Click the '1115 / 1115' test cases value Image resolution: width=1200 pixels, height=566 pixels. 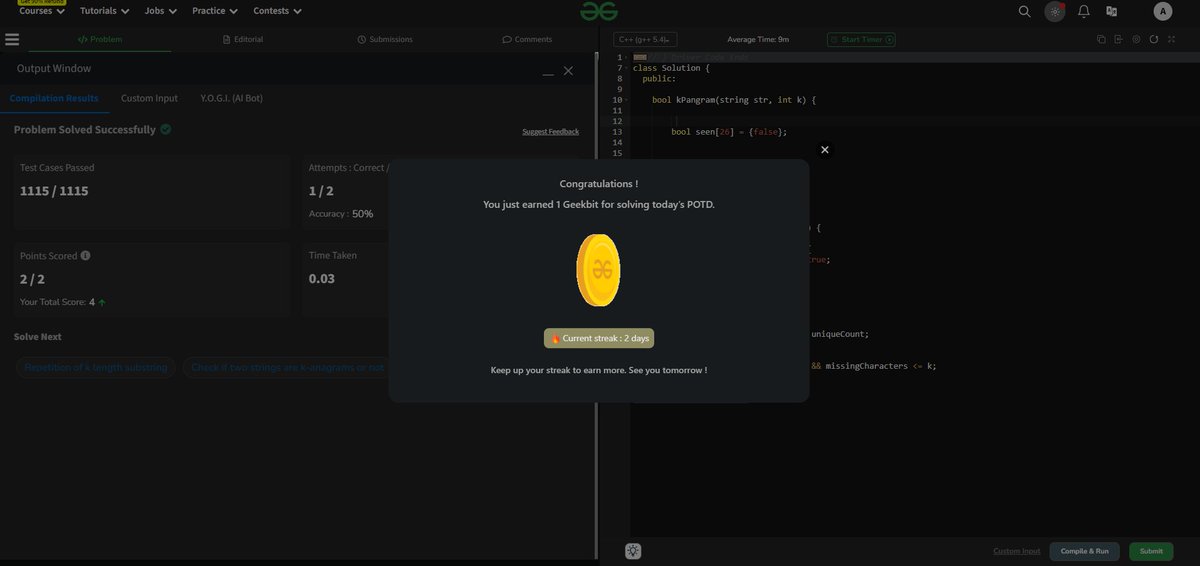[54, 190]
